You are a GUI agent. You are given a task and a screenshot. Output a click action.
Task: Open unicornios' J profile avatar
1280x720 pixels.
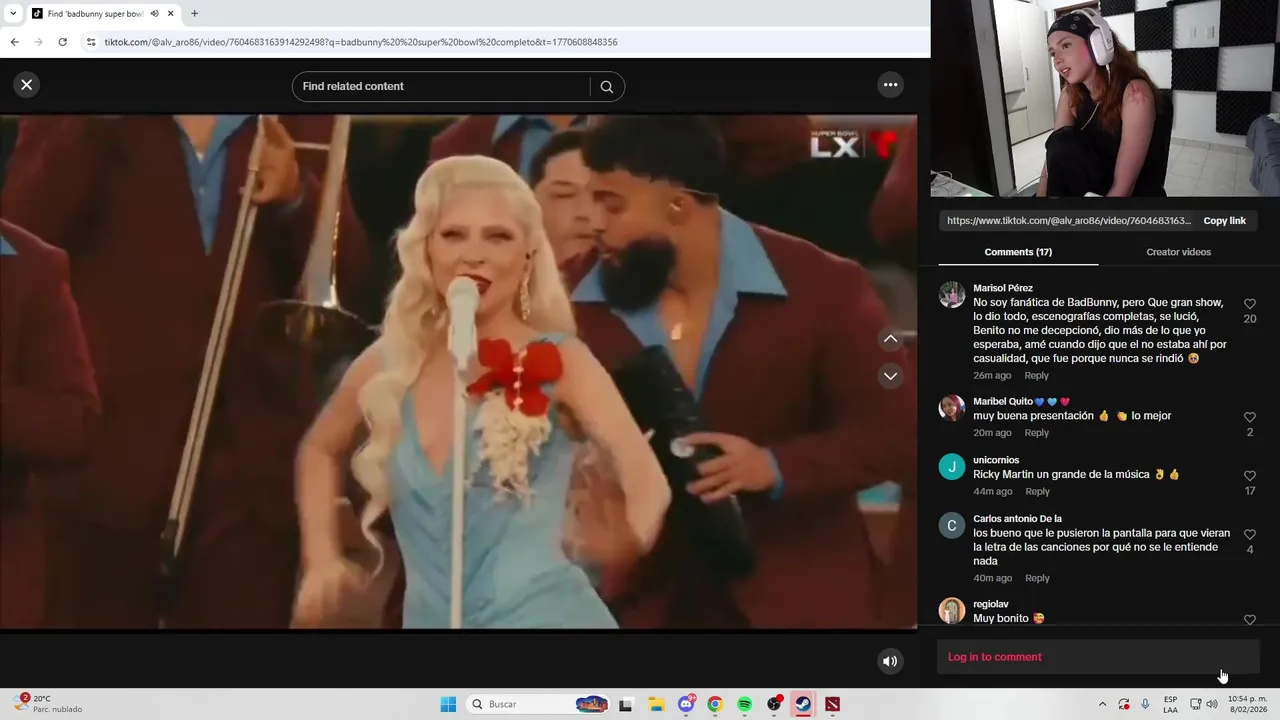pyautogui.click(x=952, y=467)
